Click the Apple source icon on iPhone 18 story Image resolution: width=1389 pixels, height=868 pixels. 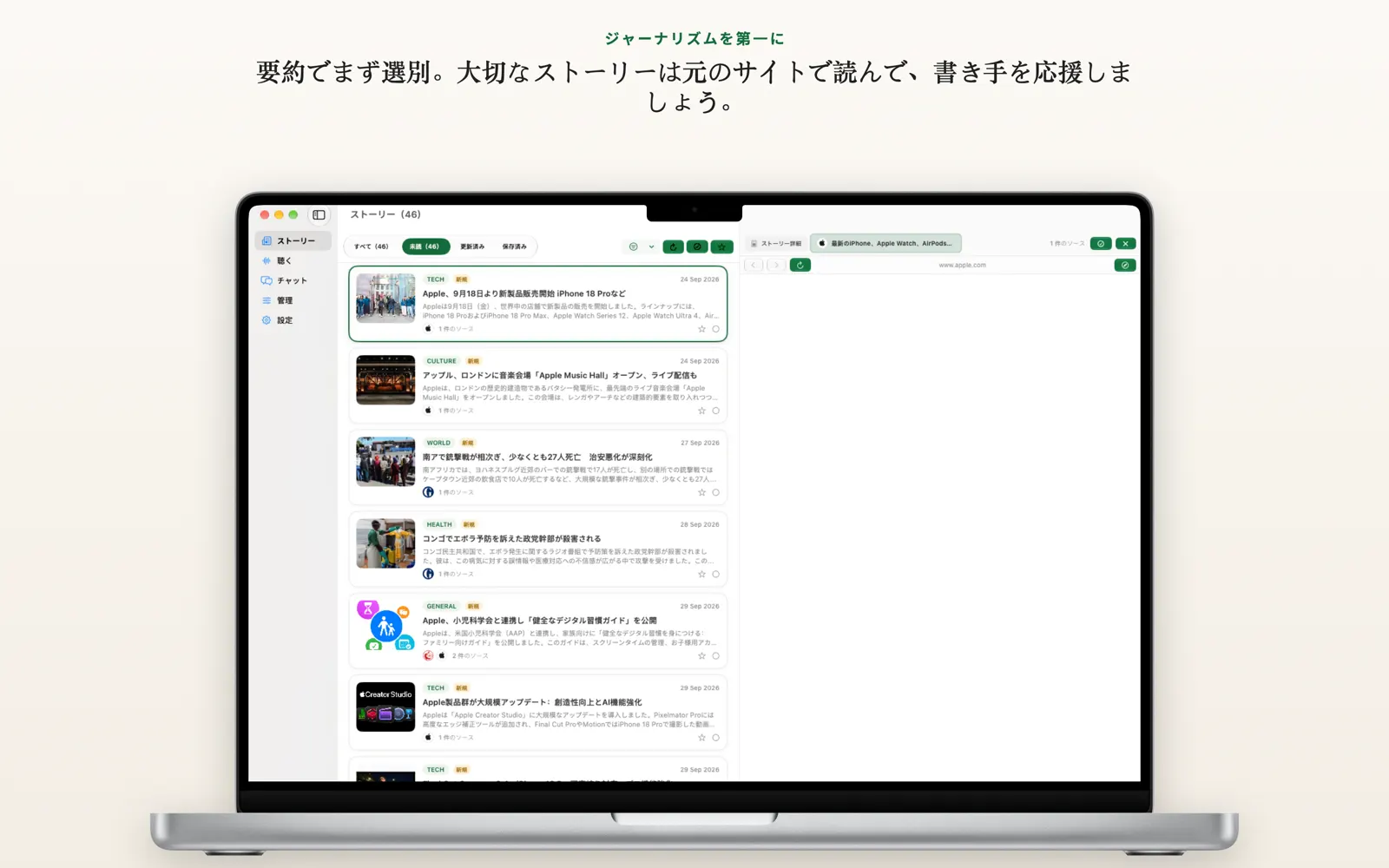(x=428, y=329)
